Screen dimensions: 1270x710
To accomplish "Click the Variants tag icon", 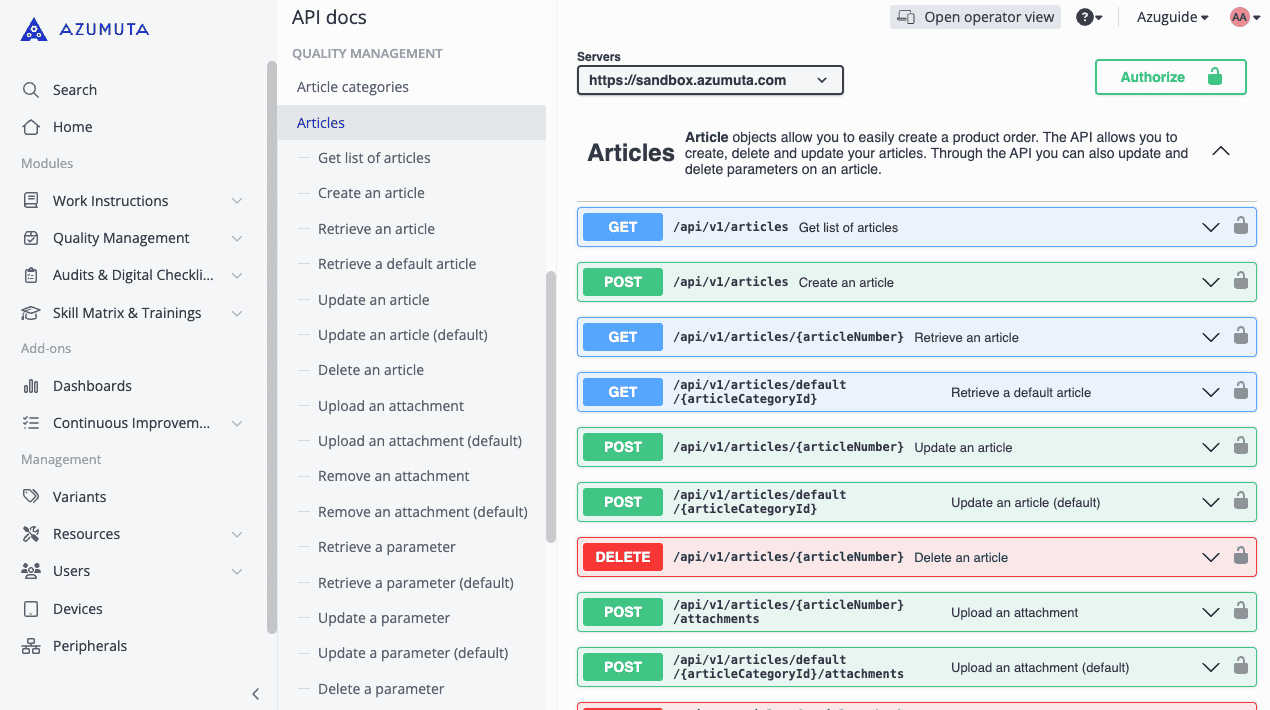I will (31, 497).
